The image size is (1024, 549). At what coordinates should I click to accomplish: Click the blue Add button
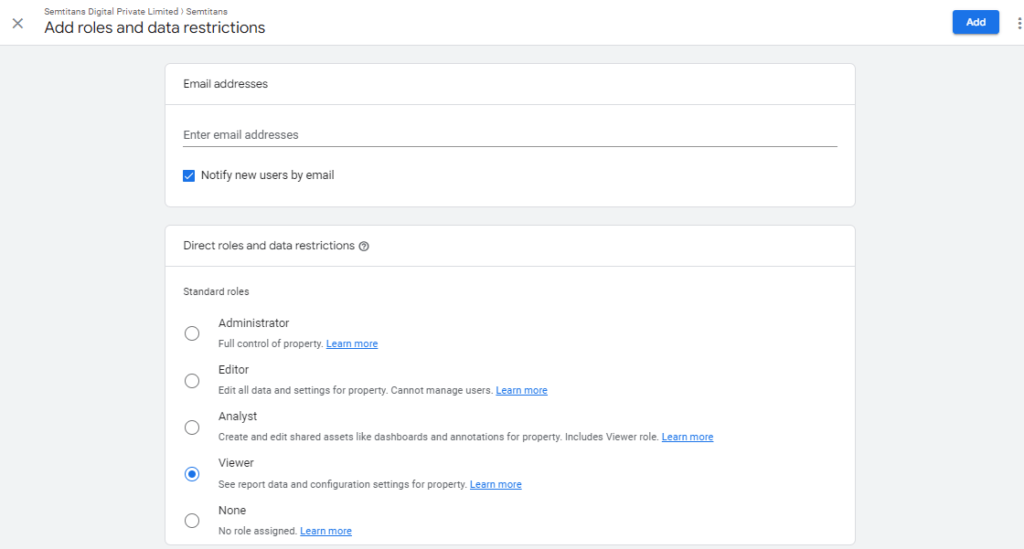point(976,22)
